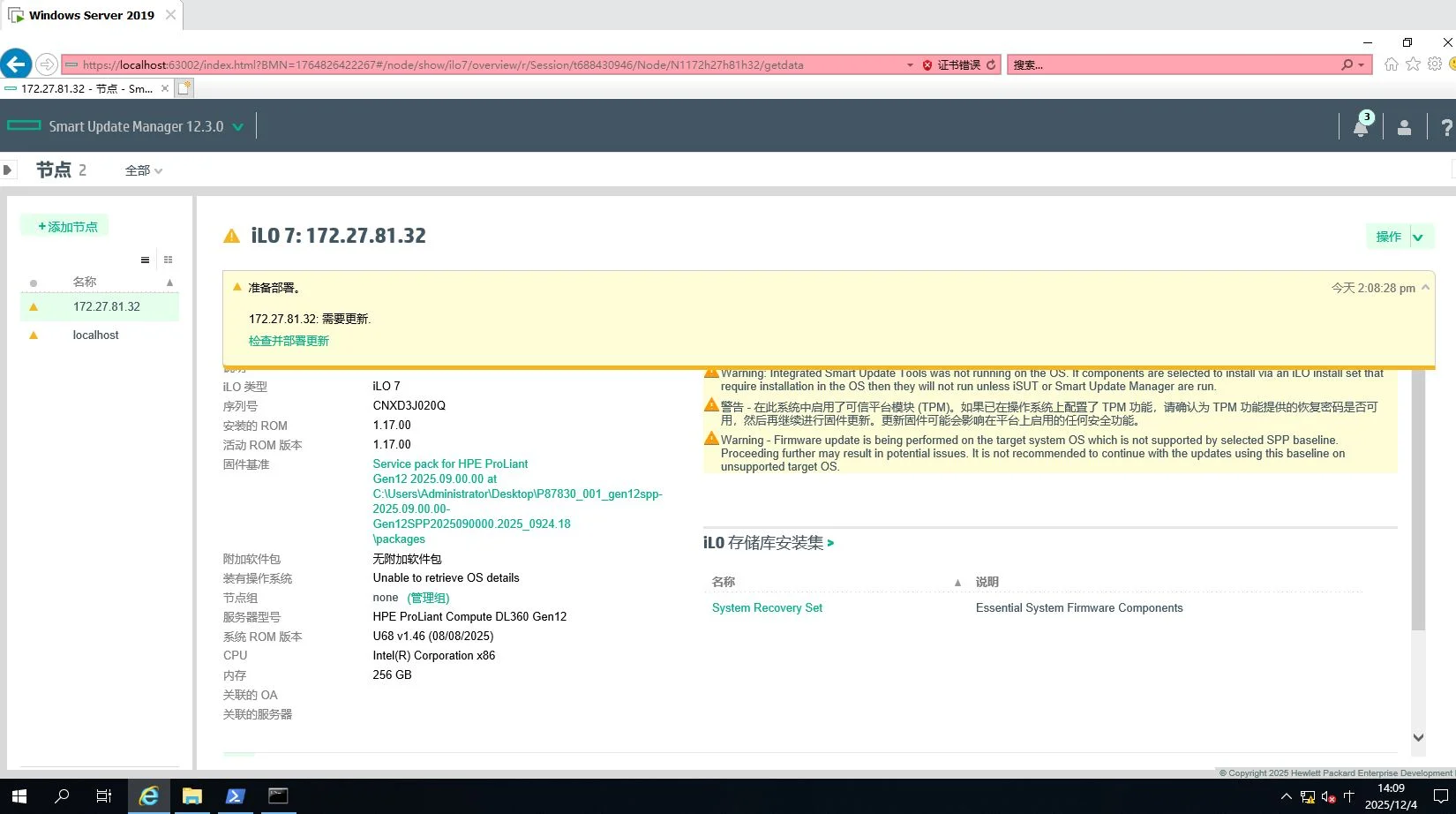Open the iLO 存储库安装集 section link
The image size is (1456, 814).
(768, 542)
